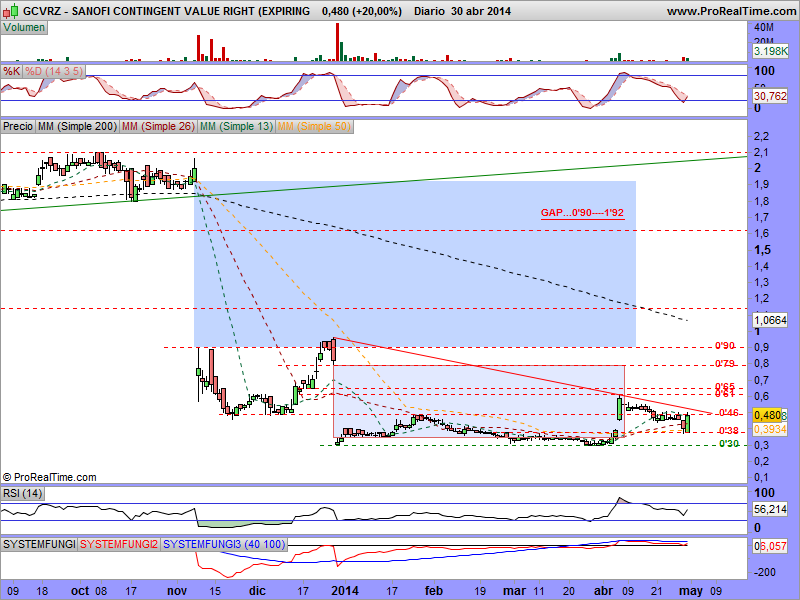Click the 2014 year marker on time axis
The image size is (800, 600).
point(344,591)
